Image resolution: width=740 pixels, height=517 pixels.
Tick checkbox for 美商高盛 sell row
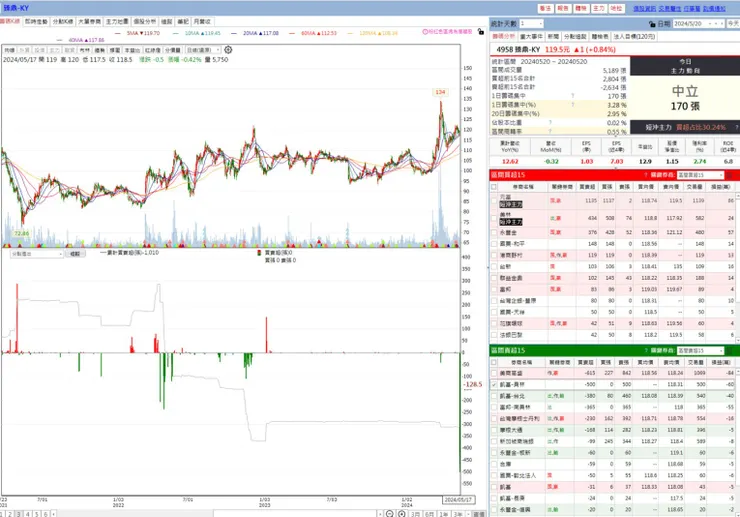(494, 373)
